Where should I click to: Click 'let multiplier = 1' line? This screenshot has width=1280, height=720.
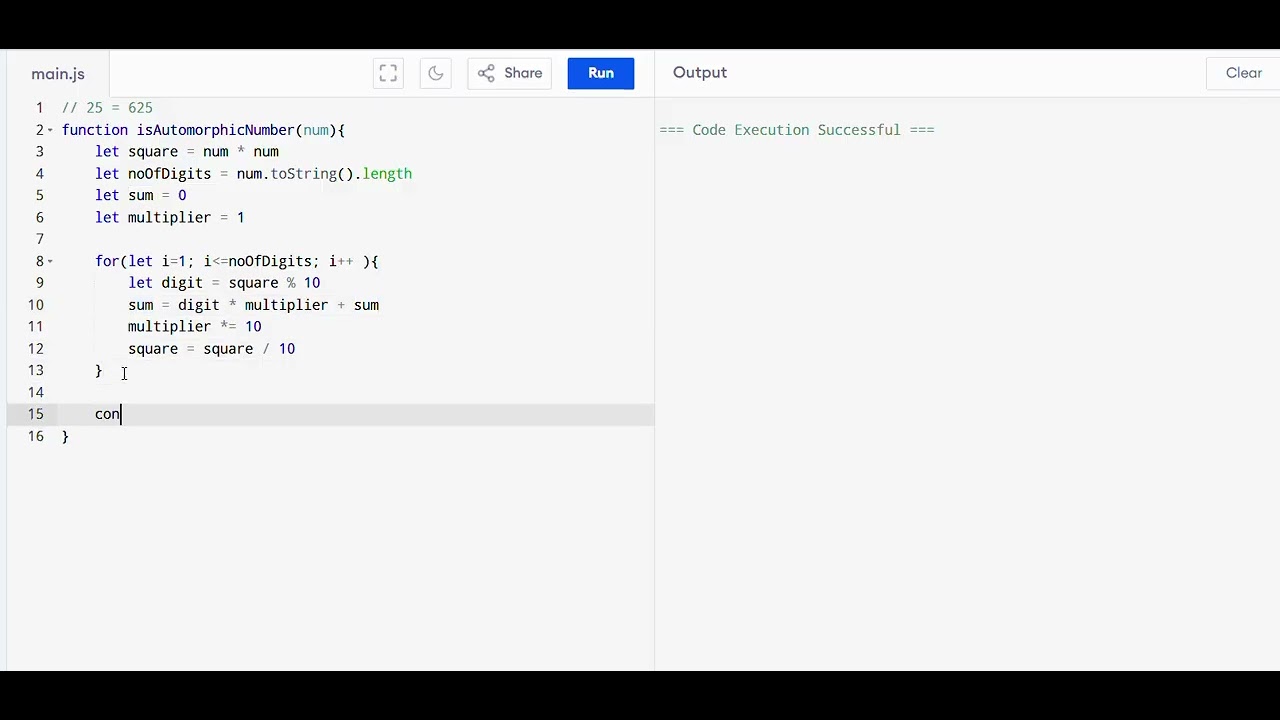(x=170, y=218)
